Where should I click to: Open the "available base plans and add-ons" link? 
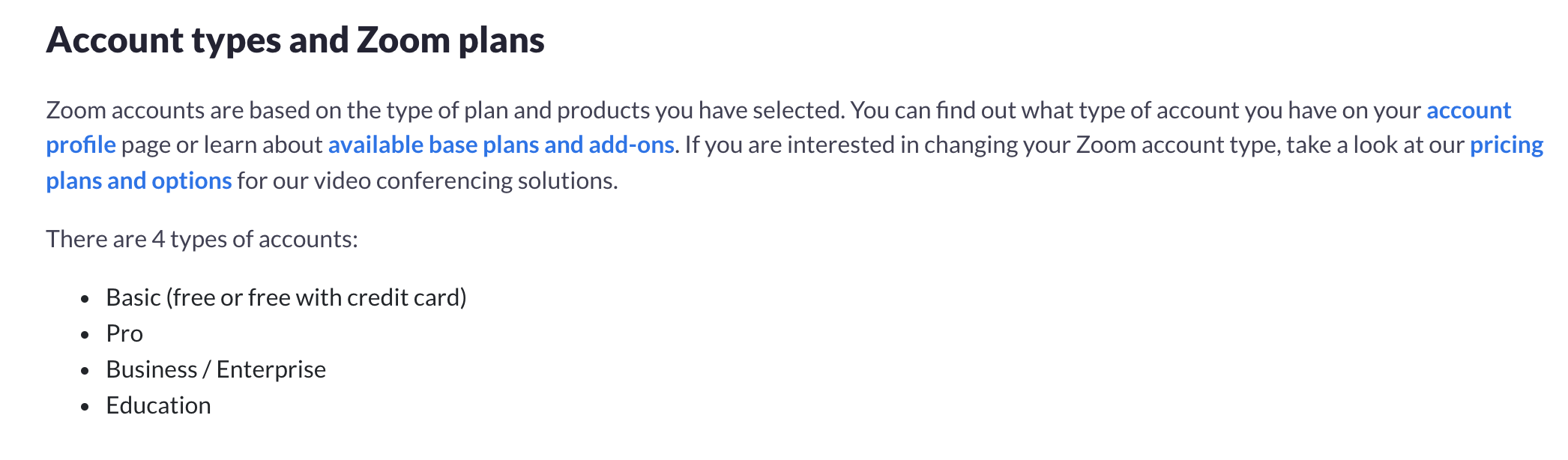[501, 145]
